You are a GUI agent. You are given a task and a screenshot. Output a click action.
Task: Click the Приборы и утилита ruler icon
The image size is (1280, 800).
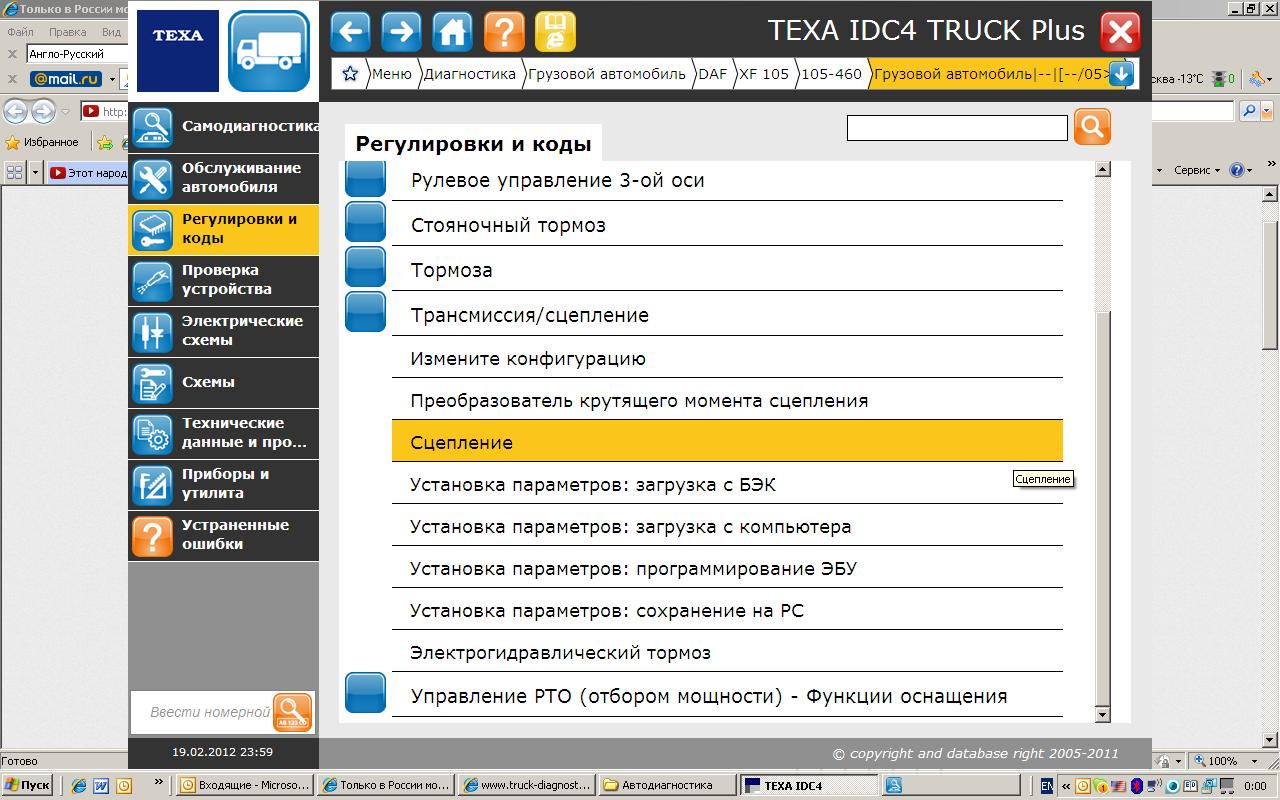point(152,484)
